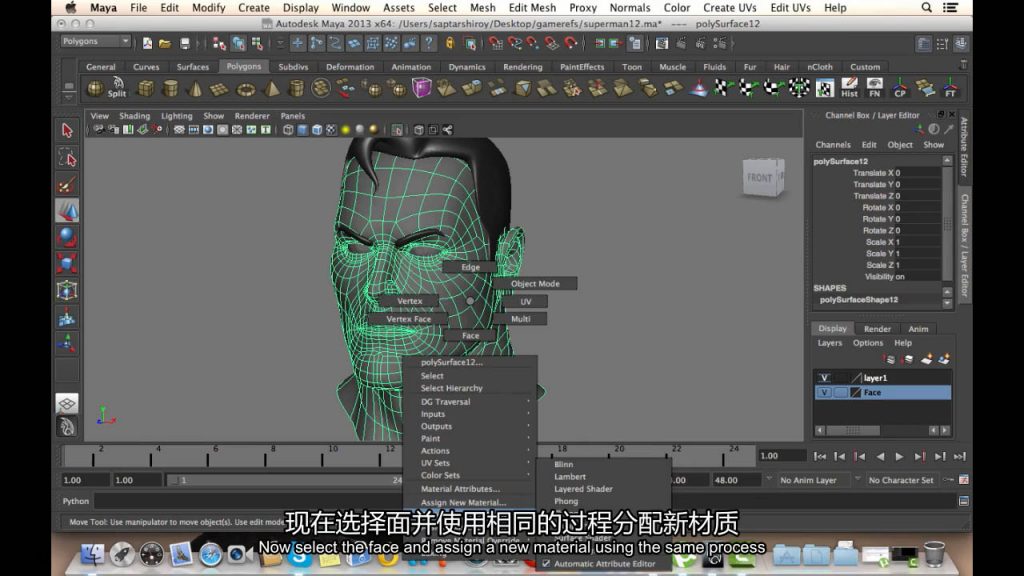1024x576 pixels.
Task: Click the FN shelf button
Action: point(874,88)
